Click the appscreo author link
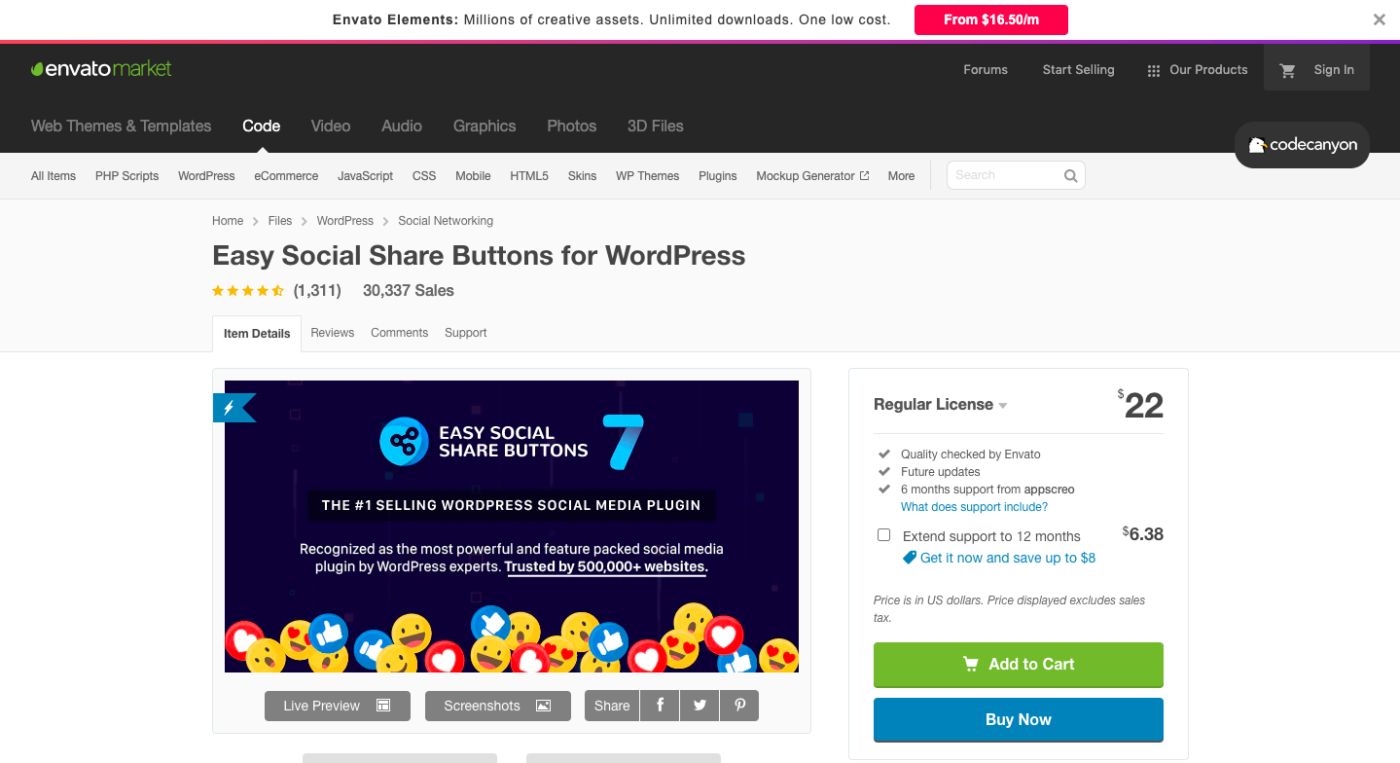Viewport: 1400px width, 763px height. click(x=1049, y=489)
